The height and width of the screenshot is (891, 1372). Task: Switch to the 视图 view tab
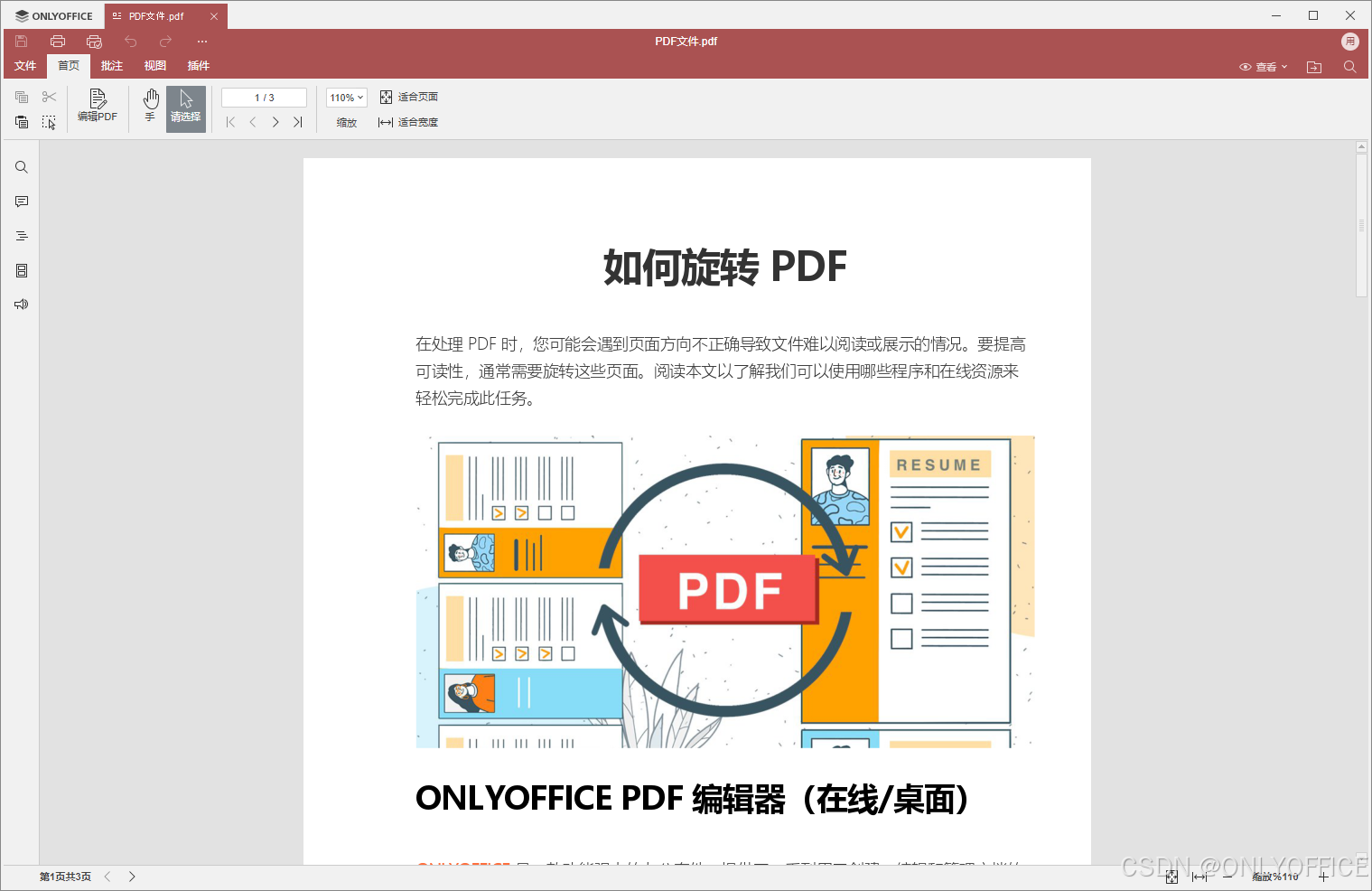[155, 66]
